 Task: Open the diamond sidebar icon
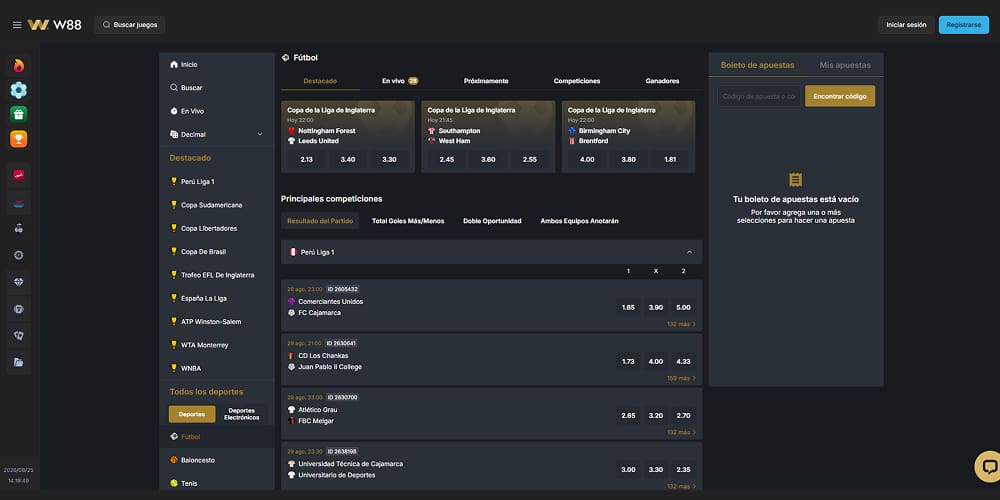18,282
